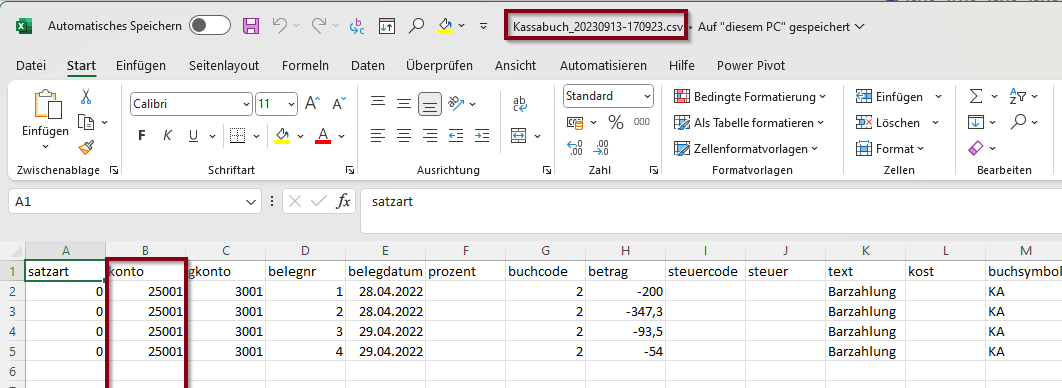Apply the yellow fill color bucket

(282, 136)
